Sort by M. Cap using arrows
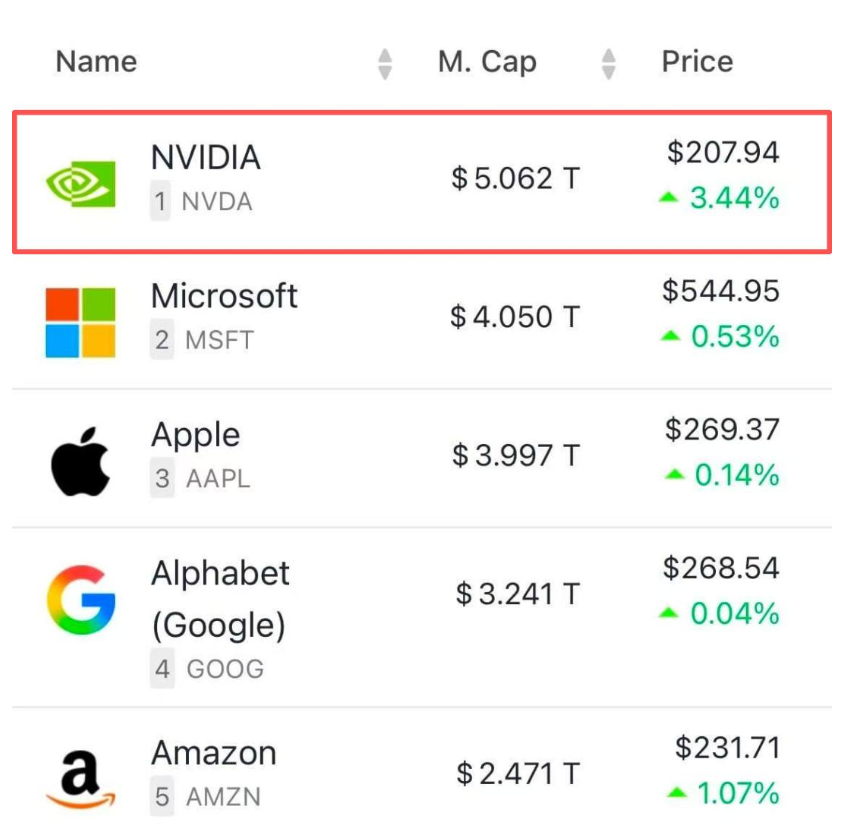843x835 pixels. [x=608, y=63]
